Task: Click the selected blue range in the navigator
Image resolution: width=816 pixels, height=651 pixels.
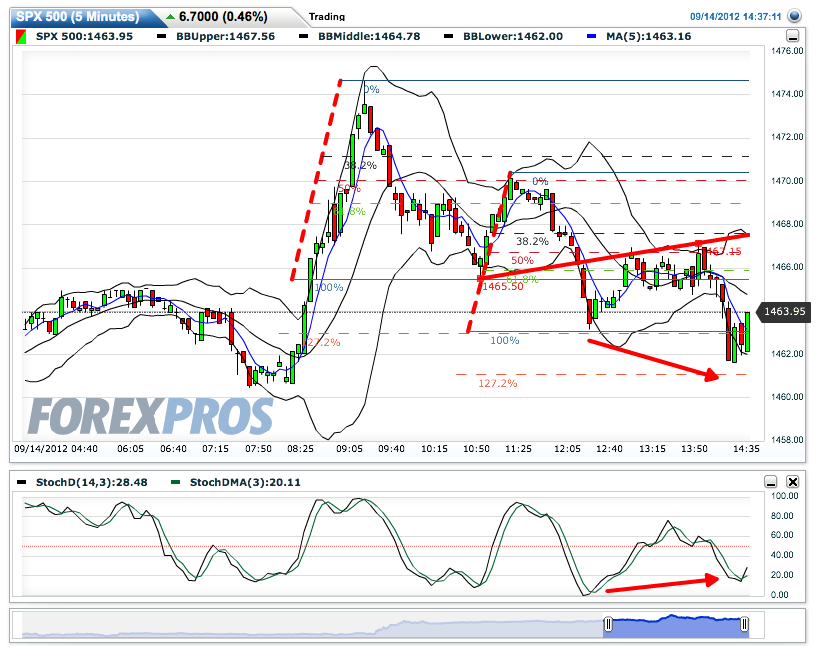Action: click(677, 627)
